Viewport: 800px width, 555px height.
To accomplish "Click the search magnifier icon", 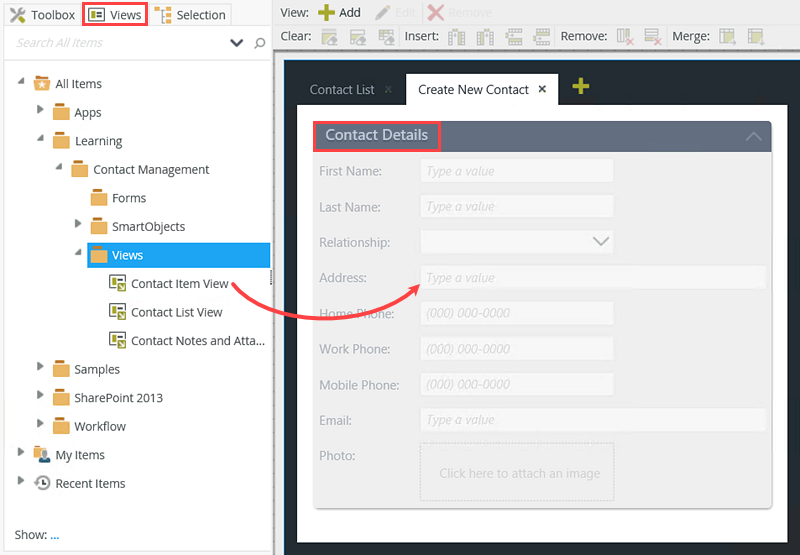I will point(260,43).
